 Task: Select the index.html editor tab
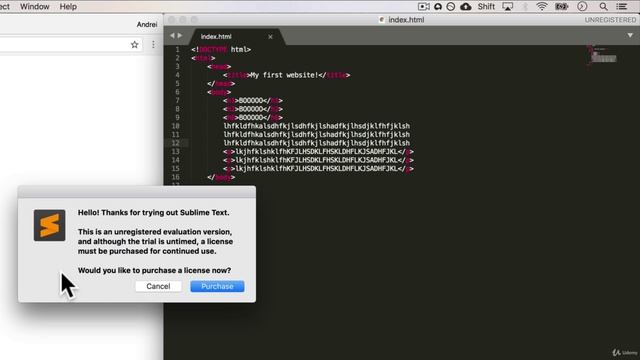pos(236,37)
